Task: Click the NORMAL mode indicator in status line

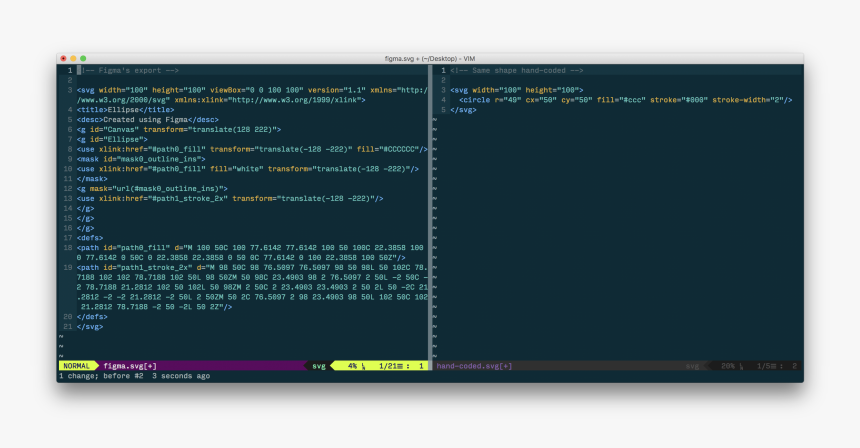Action: [x=76, y=366]
